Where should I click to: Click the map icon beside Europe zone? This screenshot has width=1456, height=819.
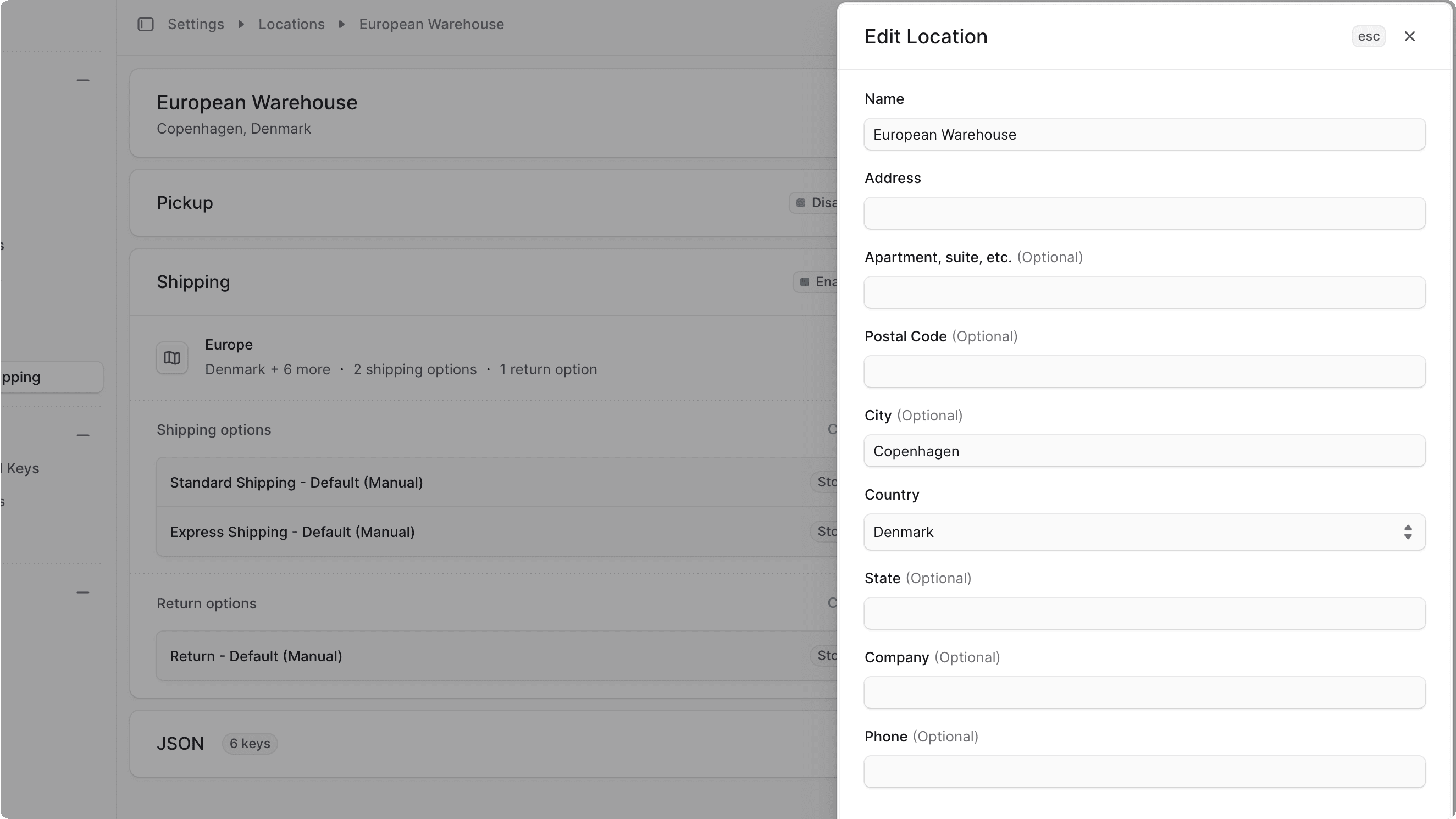tap(171, 357)
